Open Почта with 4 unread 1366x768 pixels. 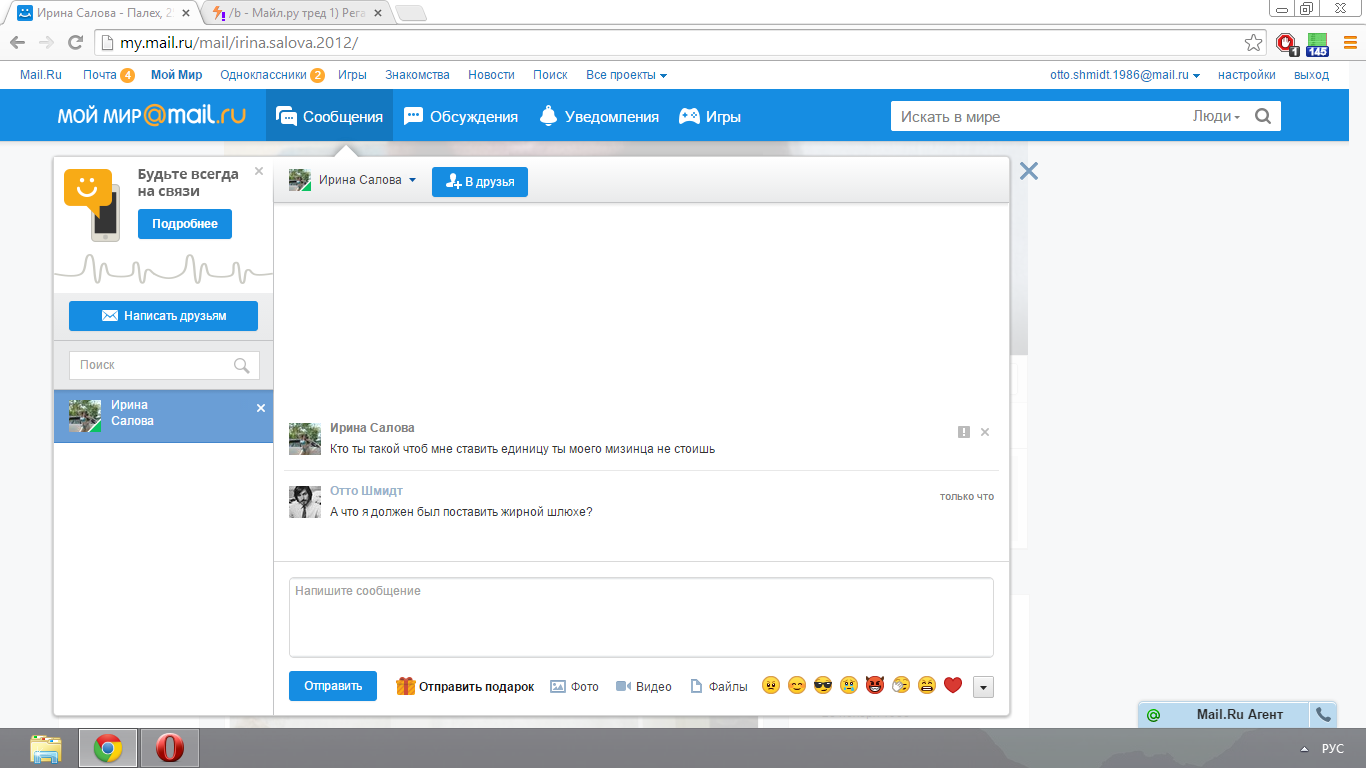click(x=108, y=75)
